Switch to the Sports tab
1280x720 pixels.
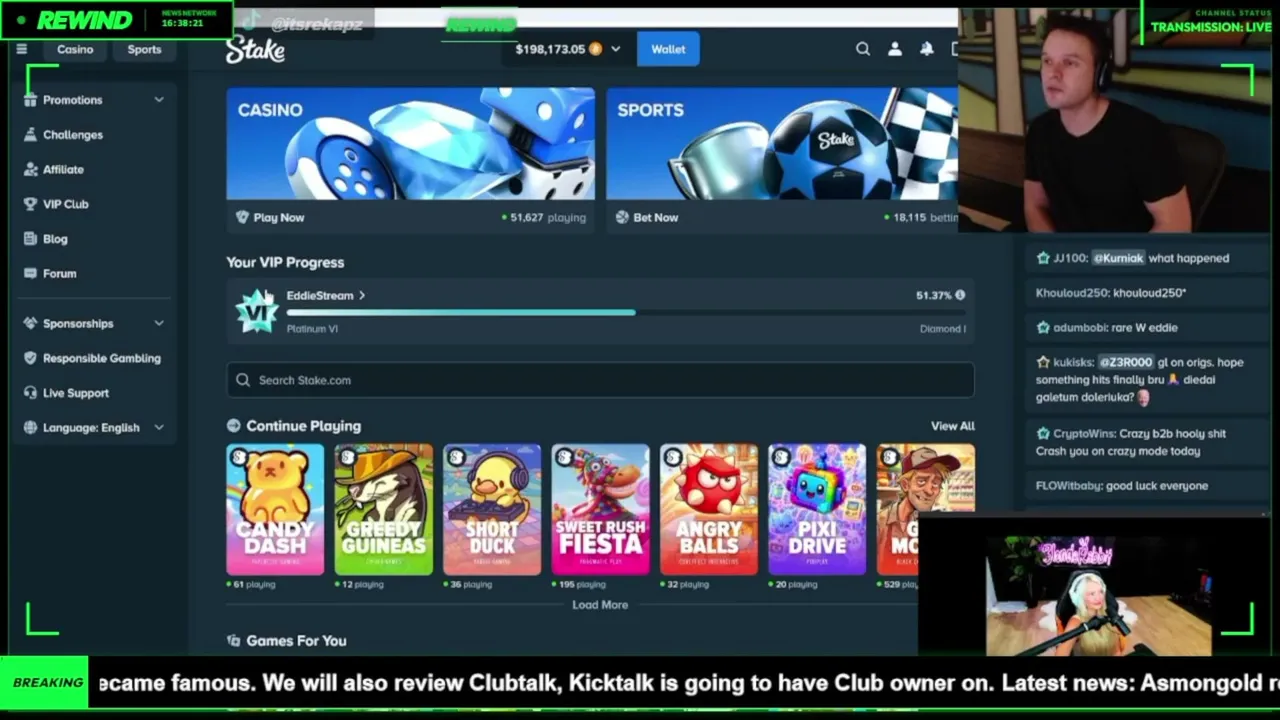click(x=144, y=49)
